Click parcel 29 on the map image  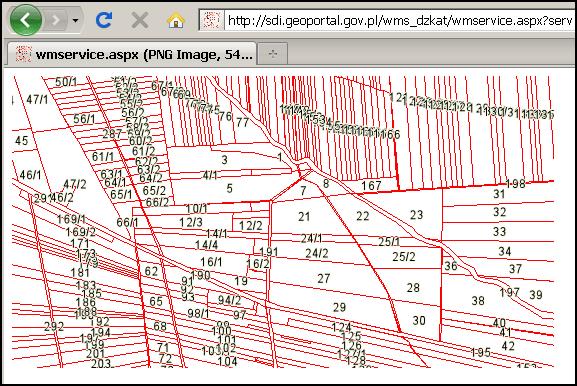coord(339,307)
